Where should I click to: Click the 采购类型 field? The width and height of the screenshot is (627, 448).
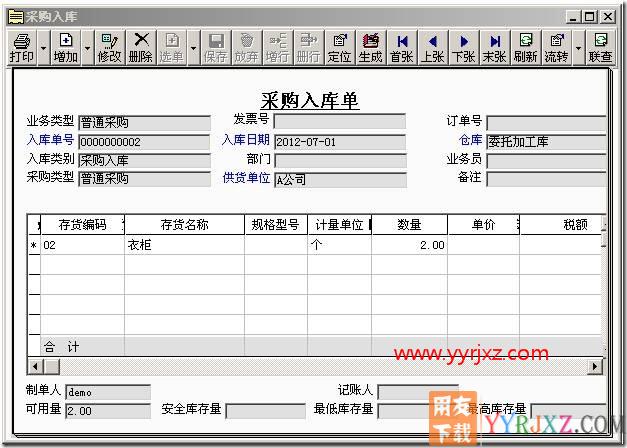[144, 179]
